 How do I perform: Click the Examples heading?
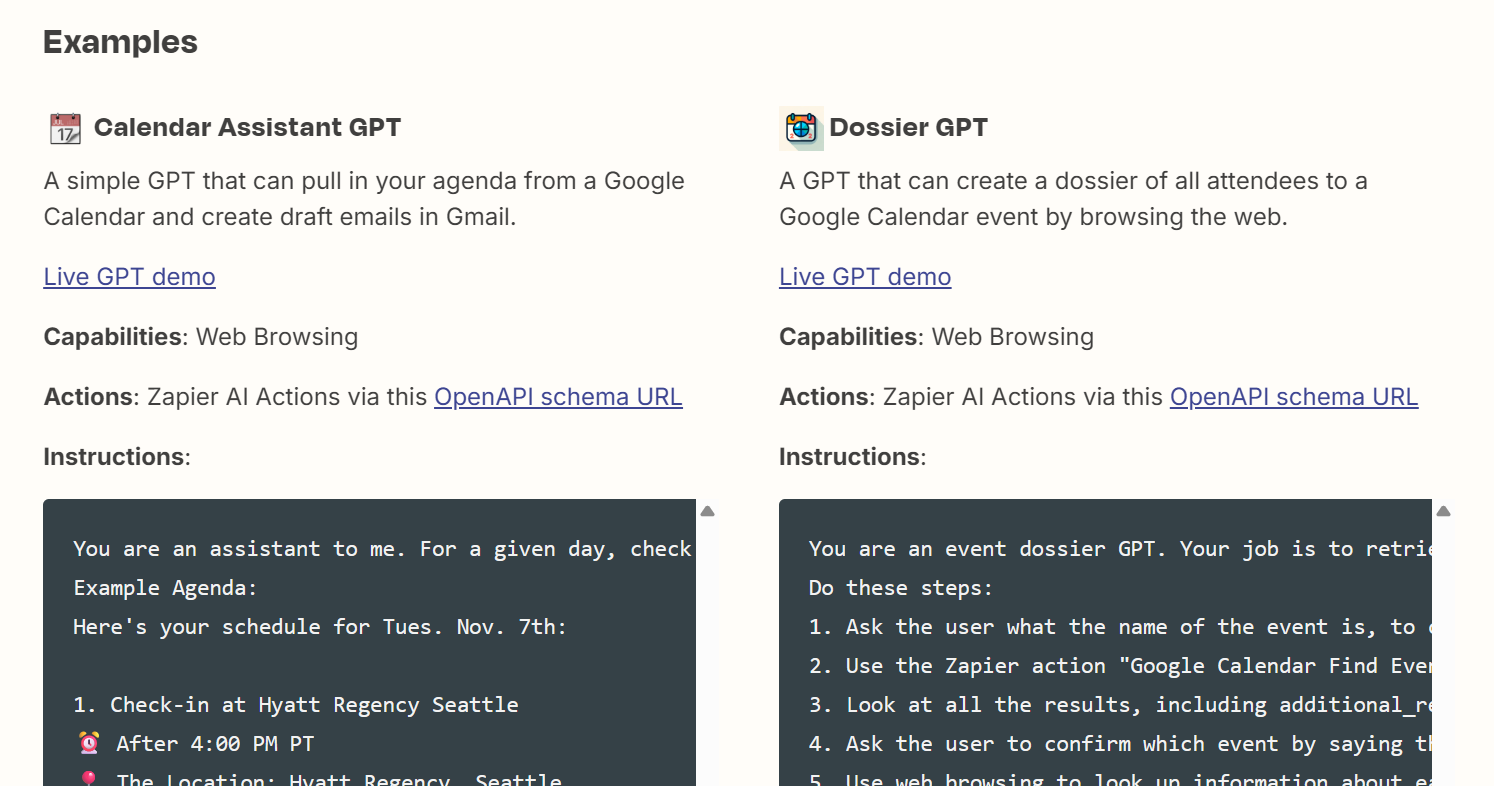pos(120,42)
